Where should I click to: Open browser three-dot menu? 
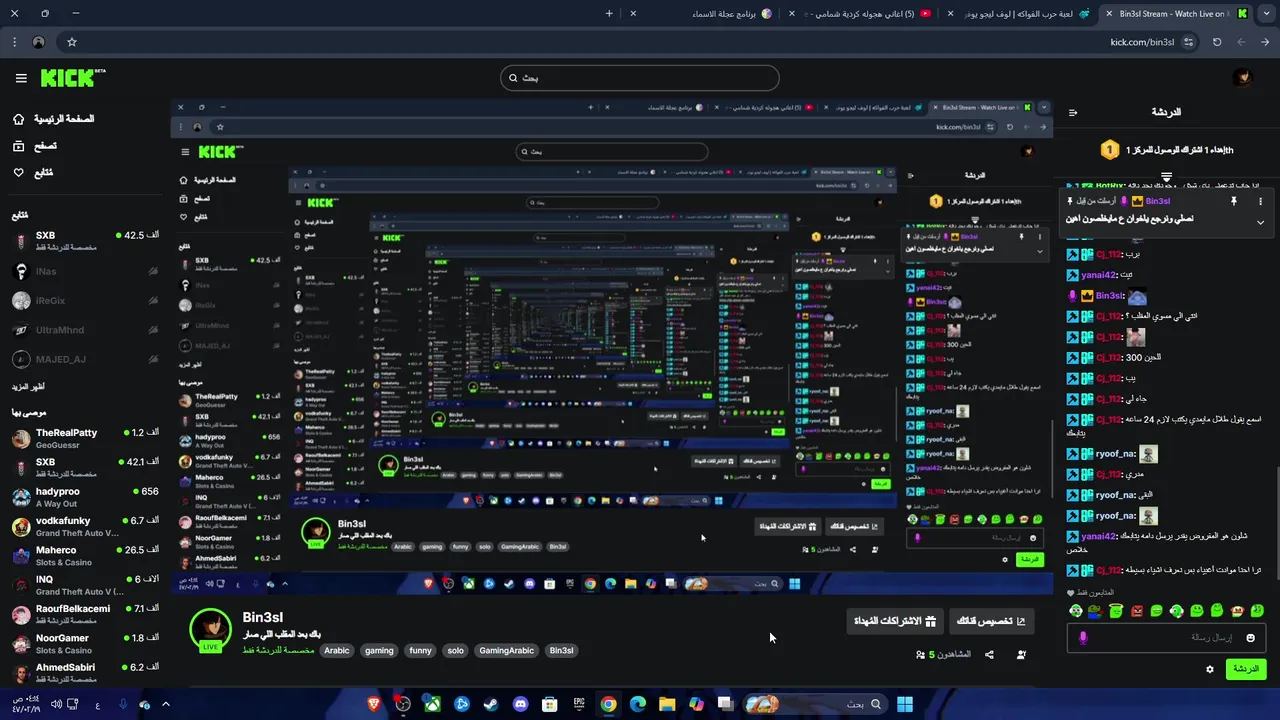pyautogui.click(x=14, y=42)
